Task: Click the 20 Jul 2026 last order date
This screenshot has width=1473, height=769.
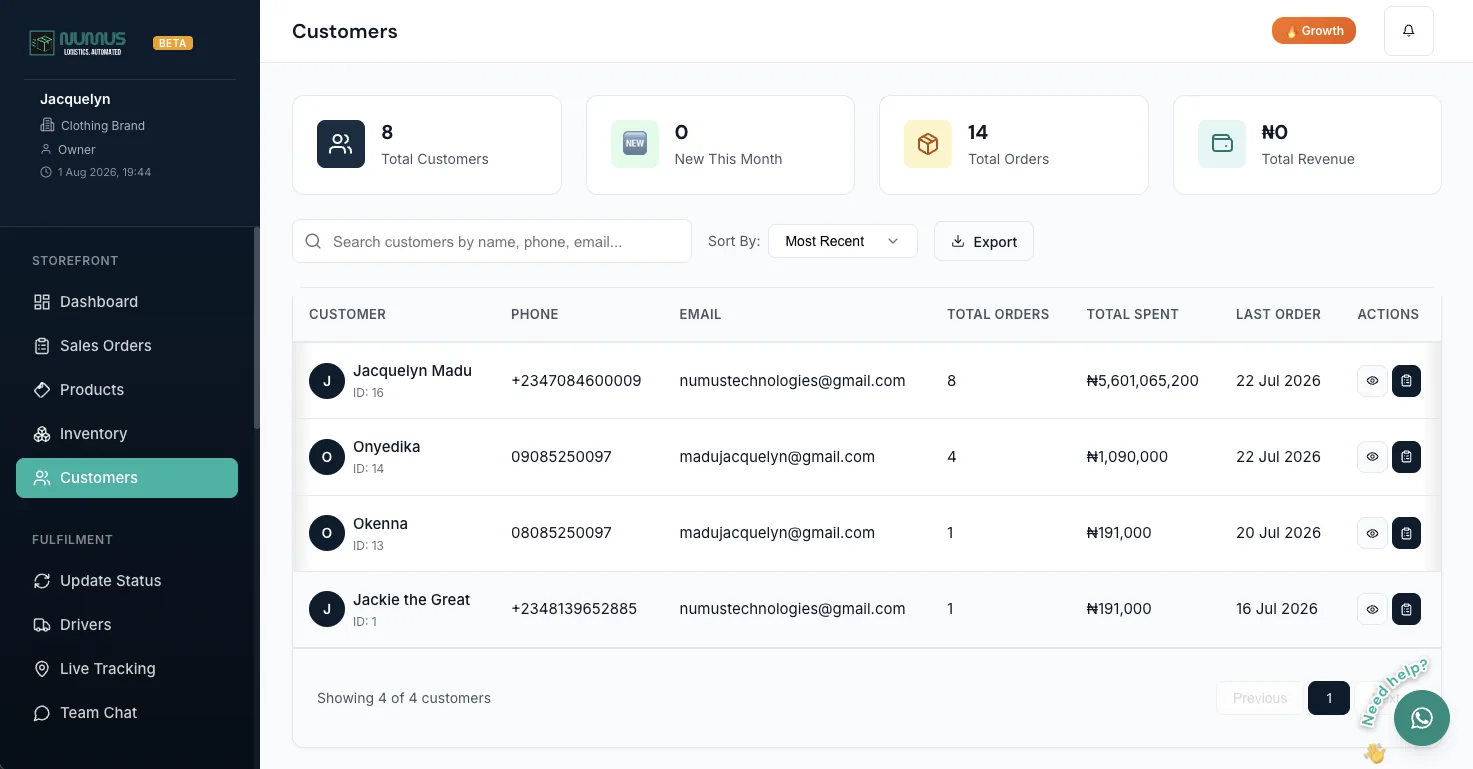Action: click(1278, 533)
